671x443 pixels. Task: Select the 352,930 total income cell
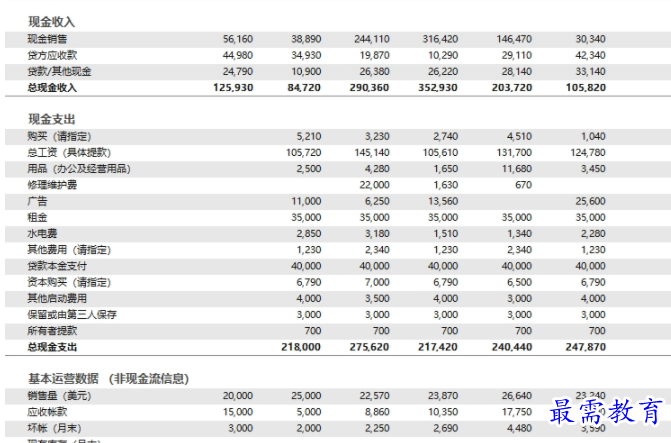pyautogui.click(x=438, y=88)
